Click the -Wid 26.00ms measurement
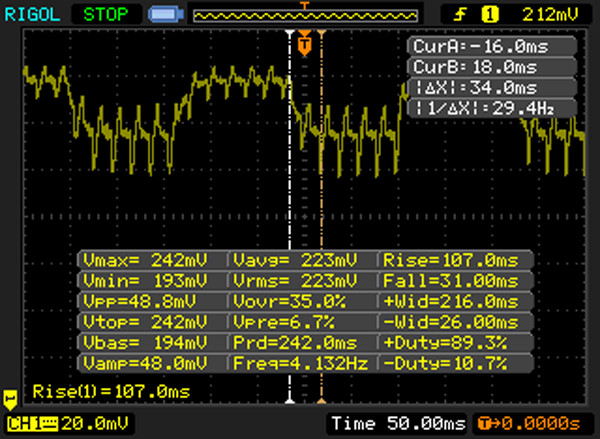 pyautogui.click(x=456, y=322)
